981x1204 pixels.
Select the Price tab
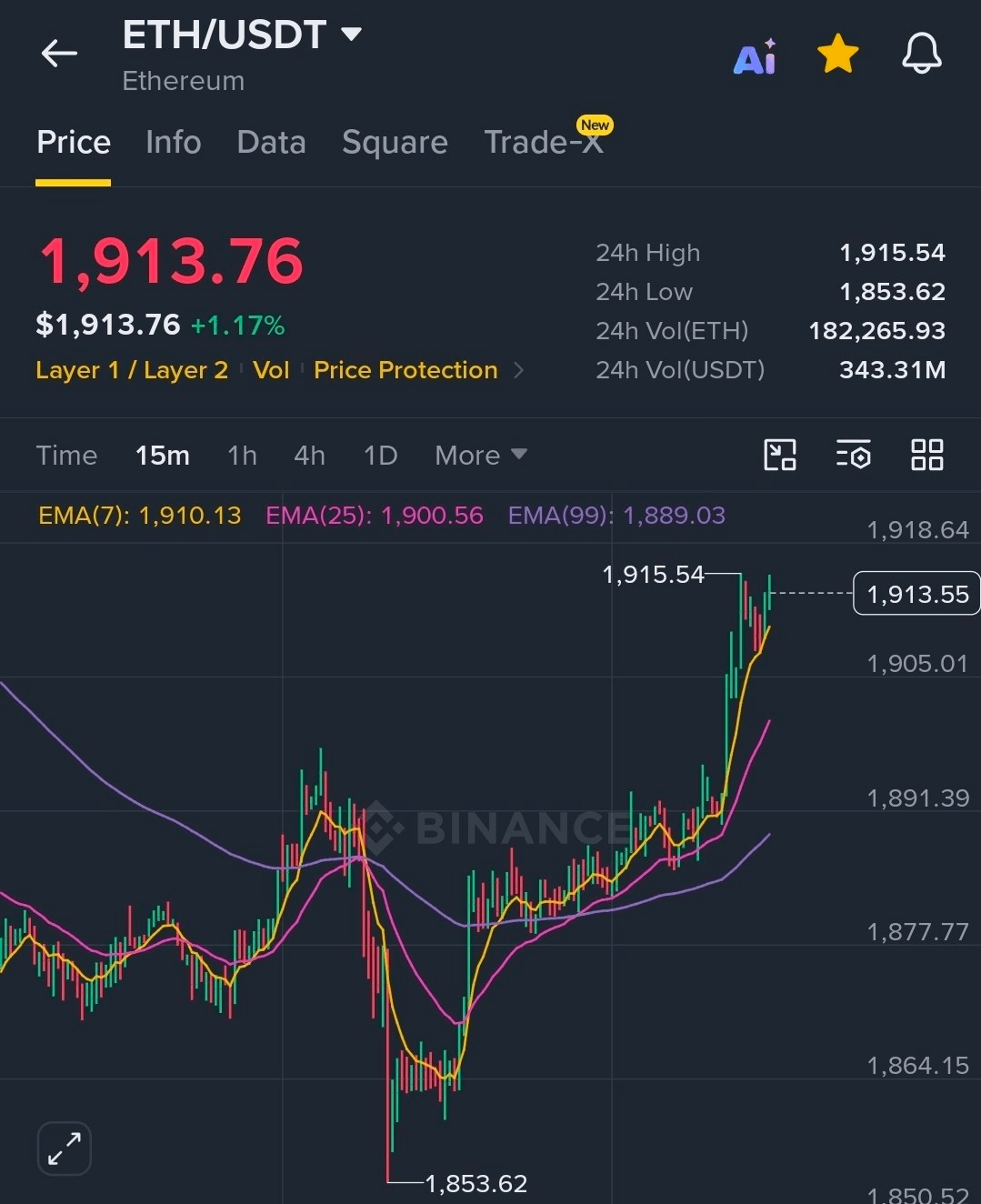pyautogui.click(x=74, y=143)
